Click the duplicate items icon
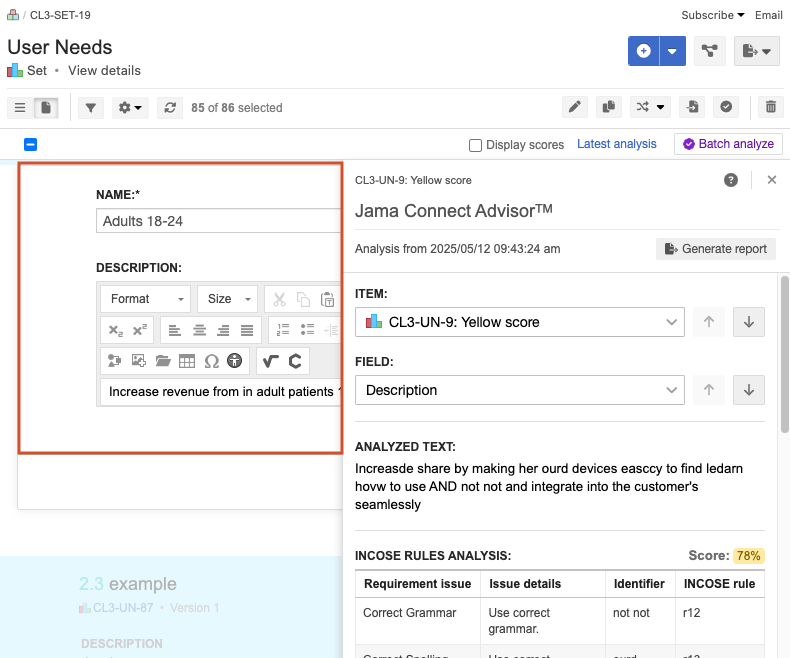This screenshot has height=658, width=790. (607, 107)
